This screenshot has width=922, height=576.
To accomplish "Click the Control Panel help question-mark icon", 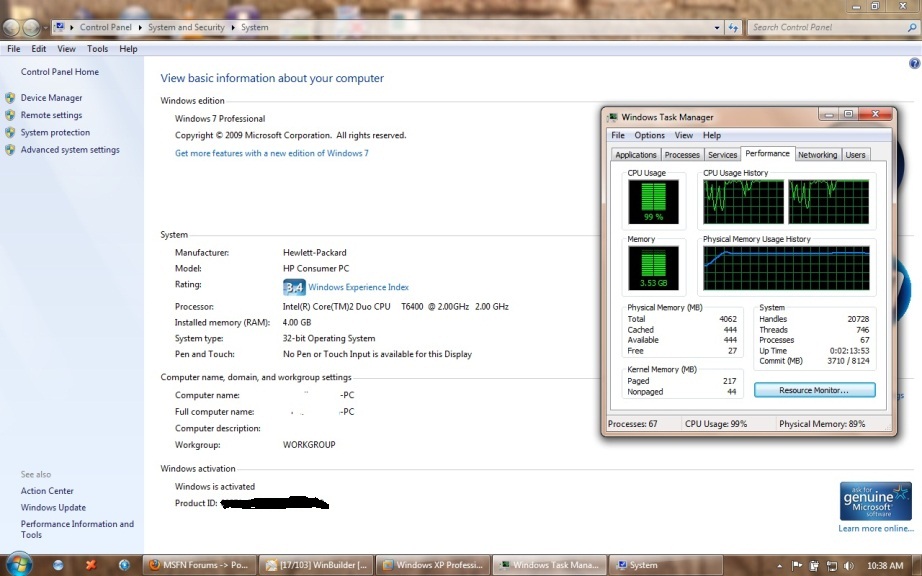I will point(914,63).
